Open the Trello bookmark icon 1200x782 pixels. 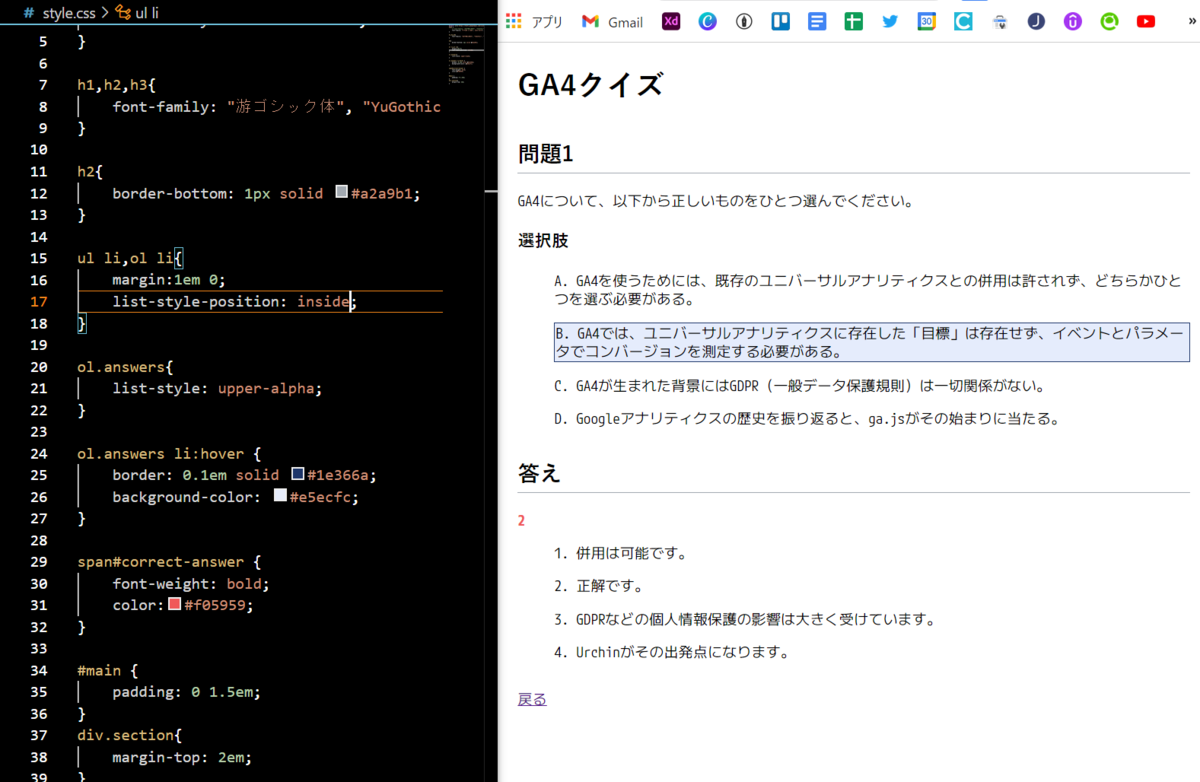[x=780, y=21]
